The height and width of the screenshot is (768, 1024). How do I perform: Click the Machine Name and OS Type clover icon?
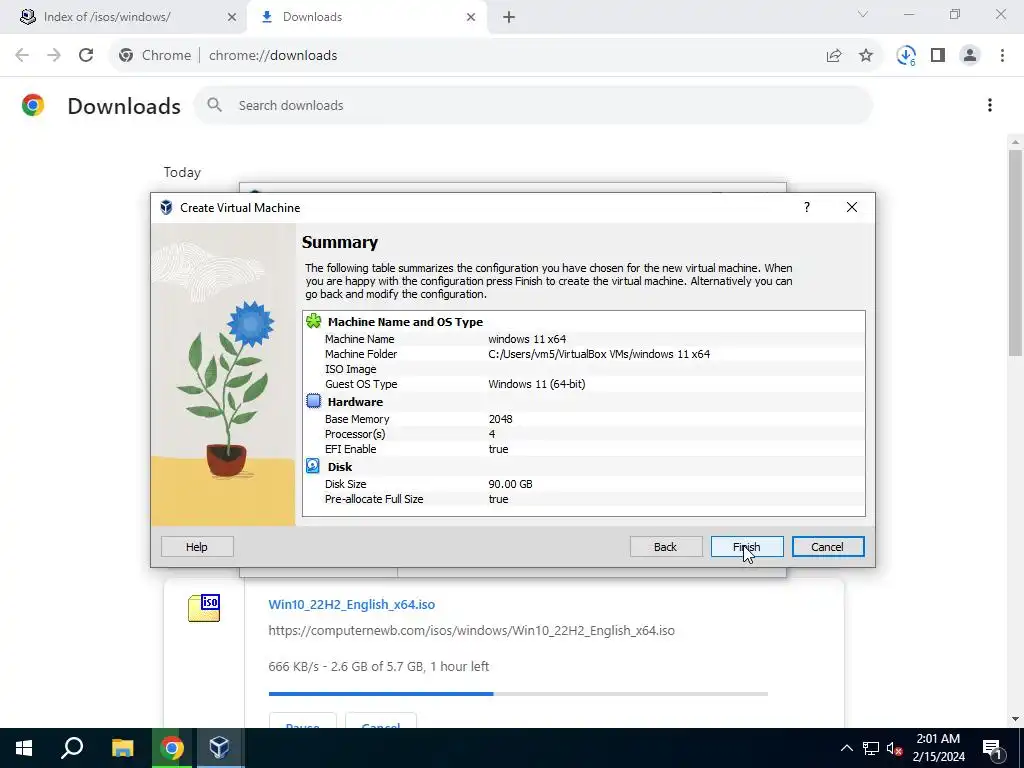(x=313, y=321)
